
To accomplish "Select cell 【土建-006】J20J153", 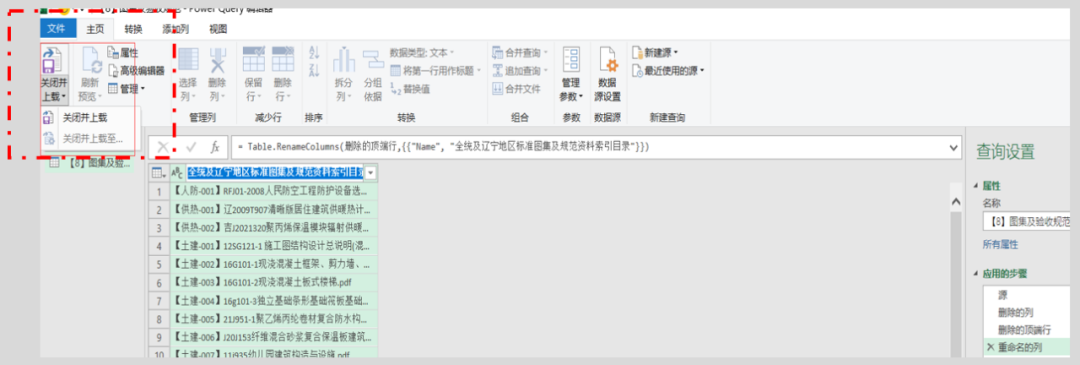I will pos(273,337).
